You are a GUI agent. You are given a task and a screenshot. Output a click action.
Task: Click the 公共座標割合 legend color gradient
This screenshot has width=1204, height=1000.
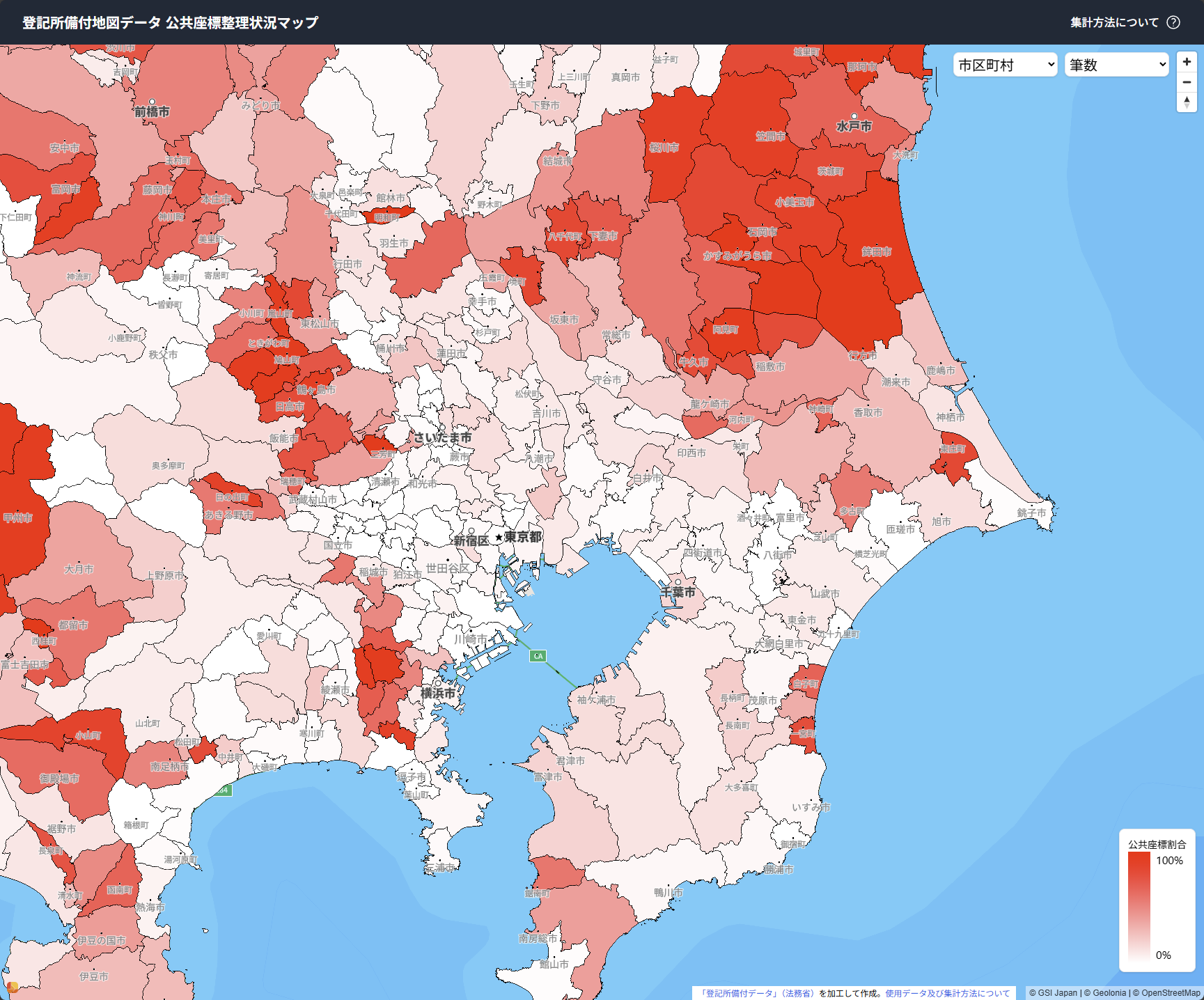coord(1139,907)
